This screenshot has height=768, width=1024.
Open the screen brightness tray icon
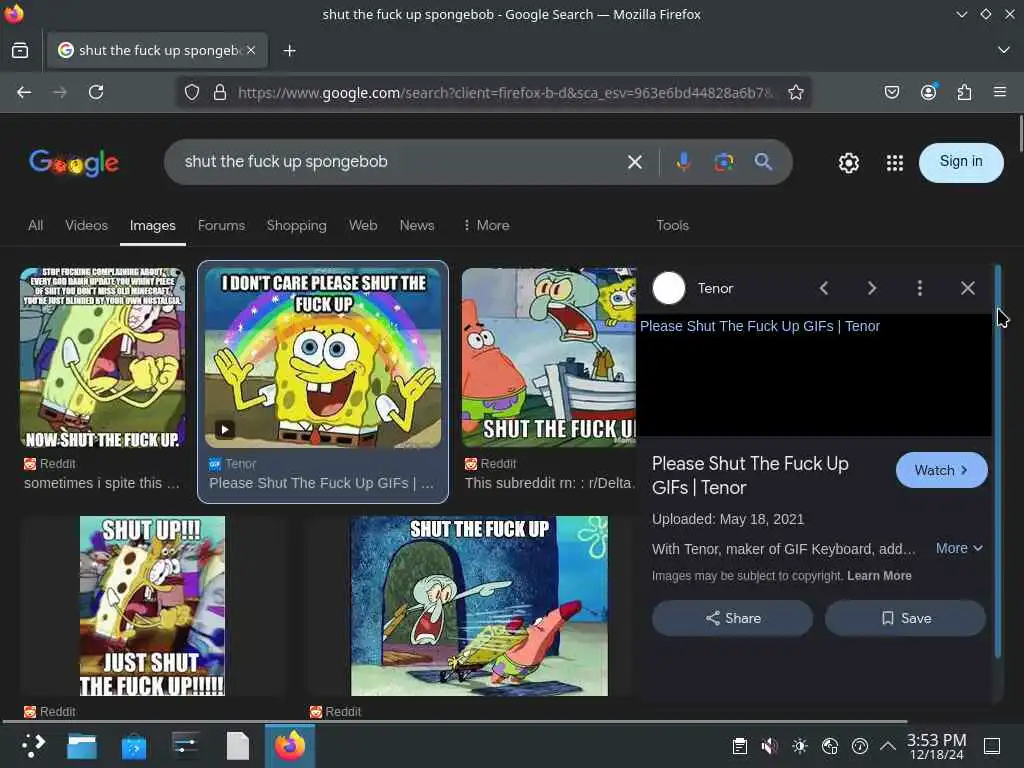(x=799, y=746)
